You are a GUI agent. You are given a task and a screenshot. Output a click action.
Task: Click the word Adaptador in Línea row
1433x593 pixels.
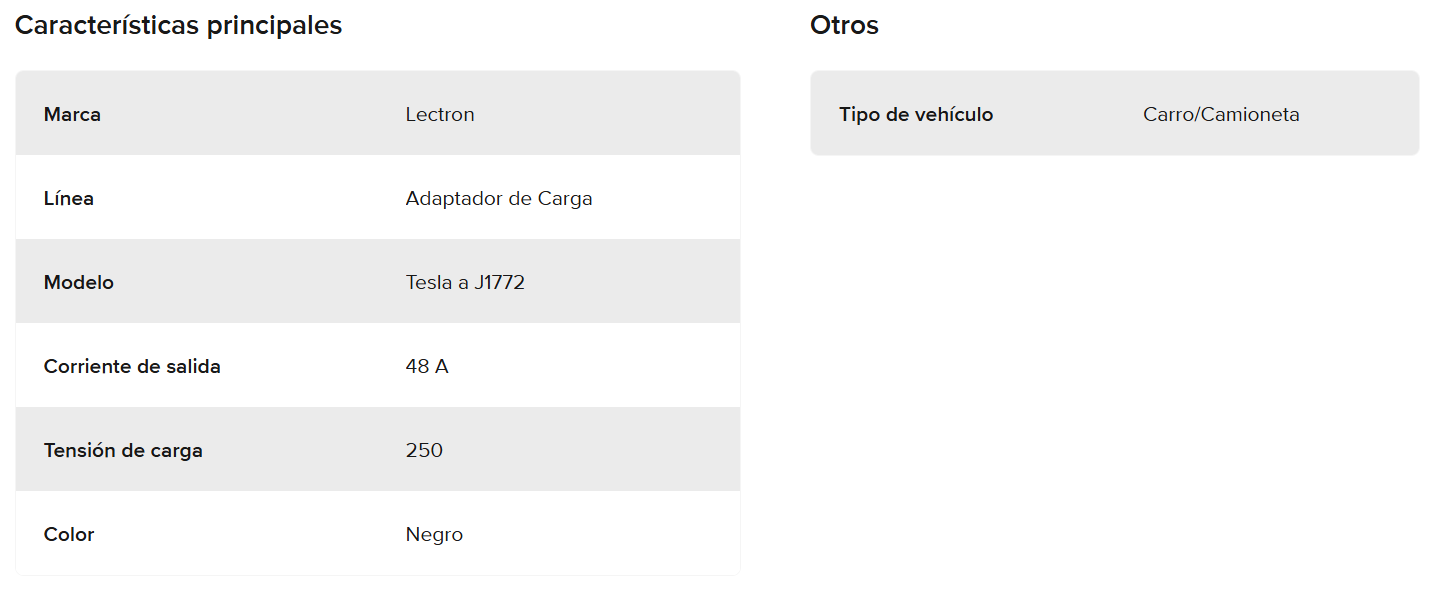point(454,198)
